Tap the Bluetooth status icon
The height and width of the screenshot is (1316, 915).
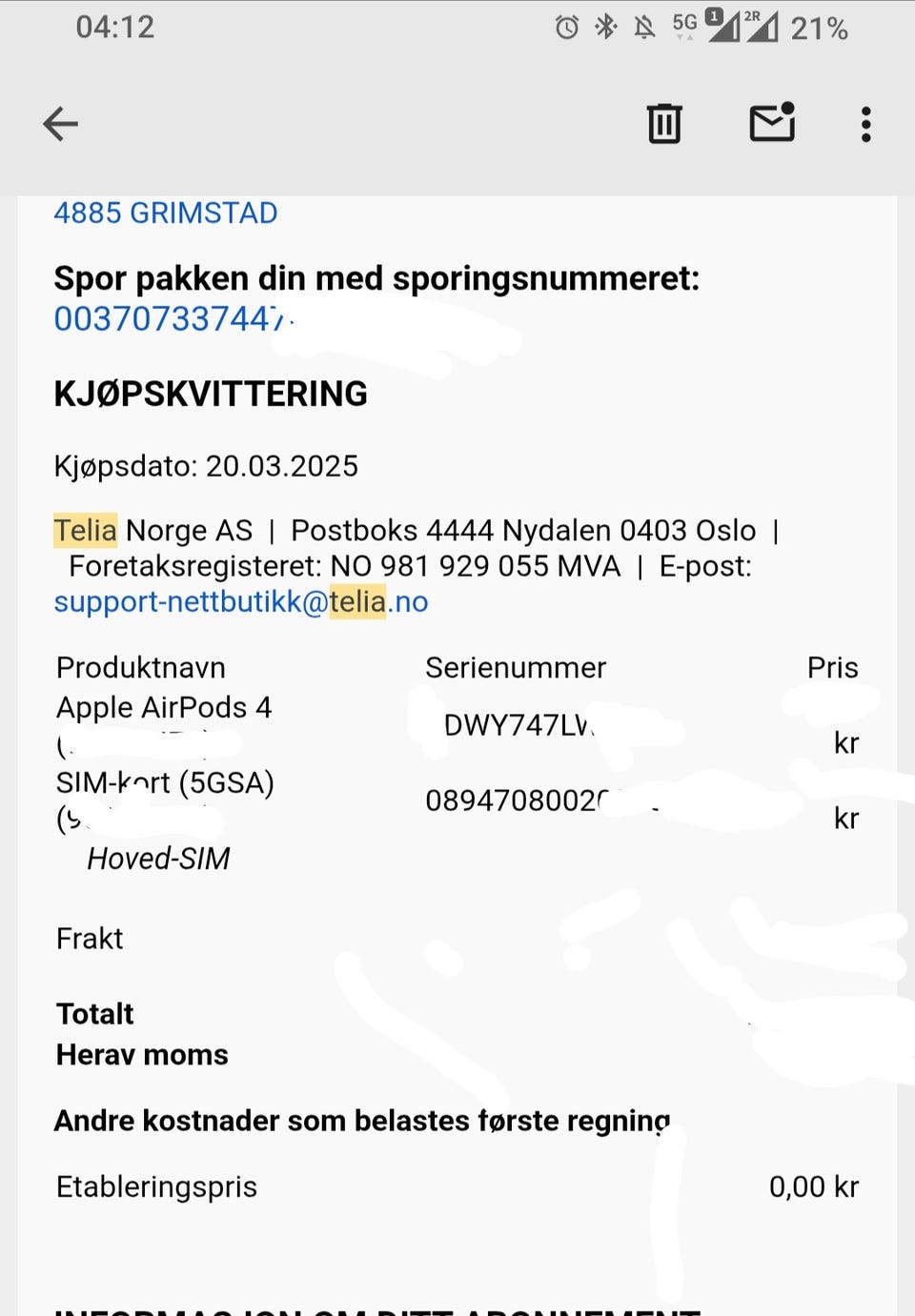pyautogui.click(x=605, y=27)
